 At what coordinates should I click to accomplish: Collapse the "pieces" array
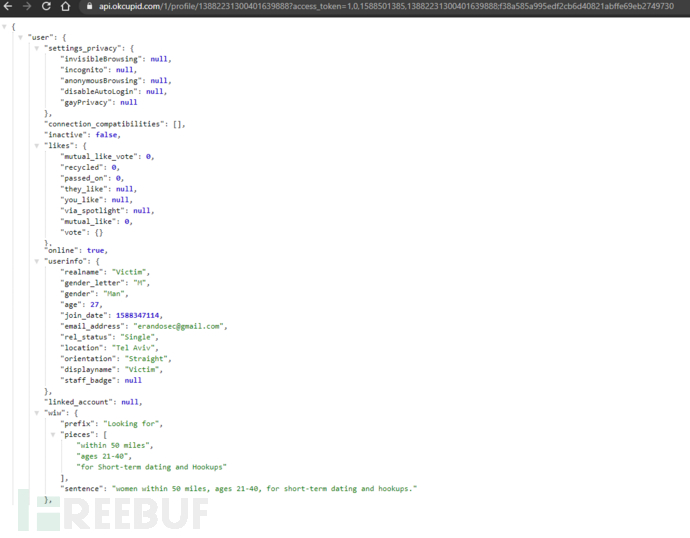pos(53,435)
